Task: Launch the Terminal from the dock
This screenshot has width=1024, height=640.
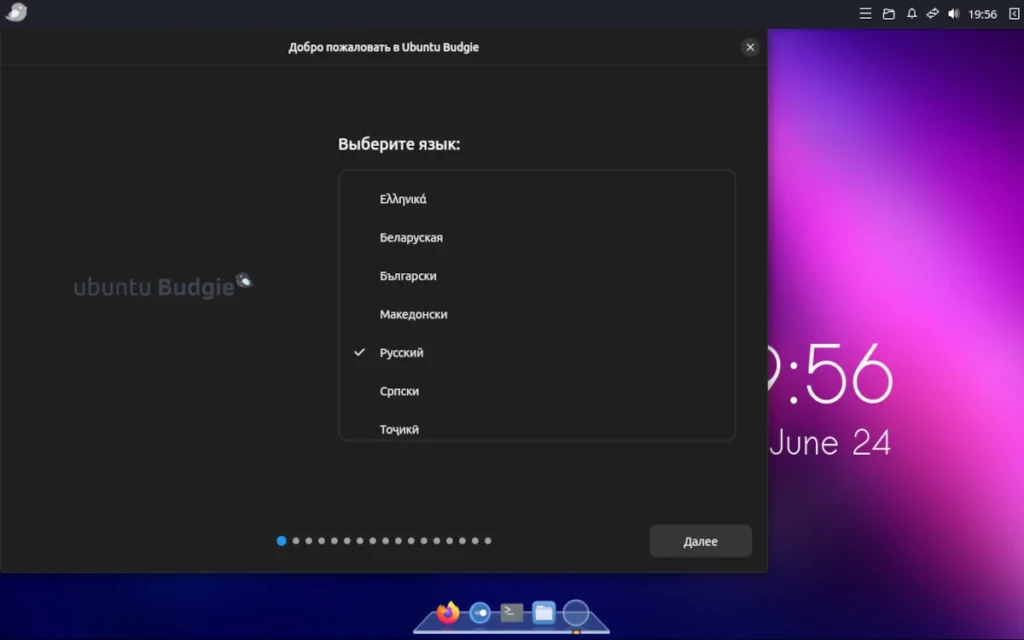Action: (x=511, y=613)
